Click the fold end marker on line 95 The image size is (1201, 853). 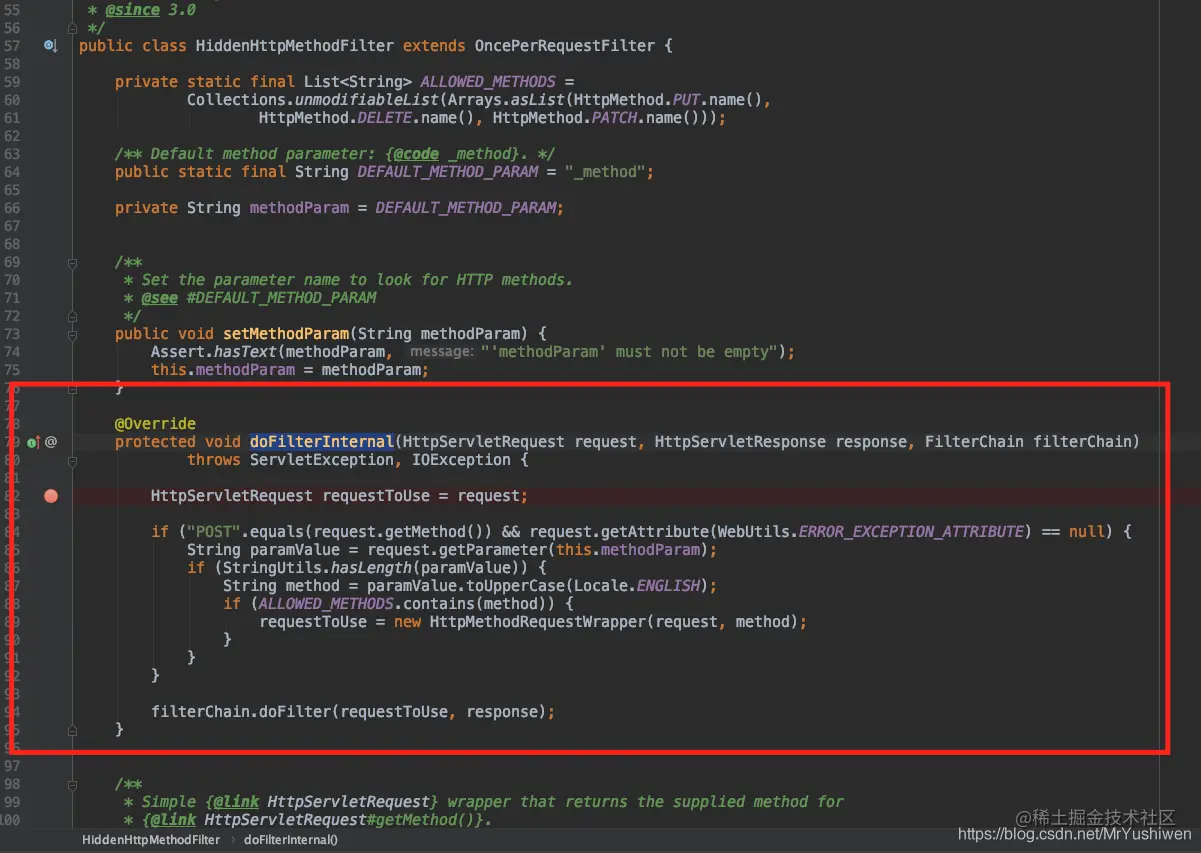coord(72,730)
